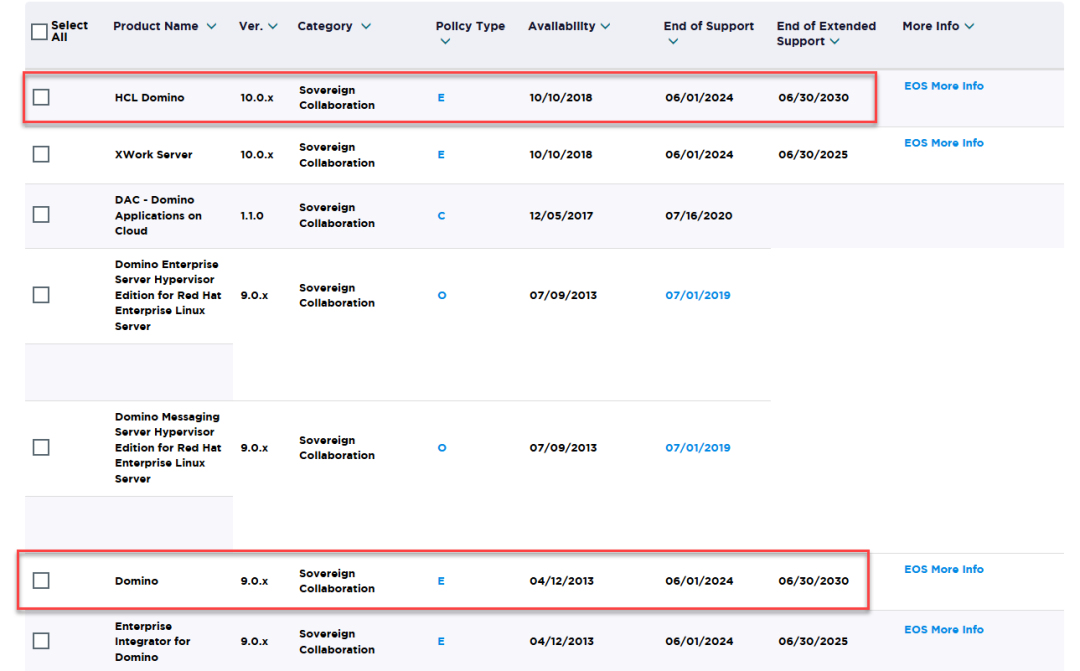Open the Ver. column sort dropdown
The width and height of the screenshot is (1080, 671).
[273, 26]
